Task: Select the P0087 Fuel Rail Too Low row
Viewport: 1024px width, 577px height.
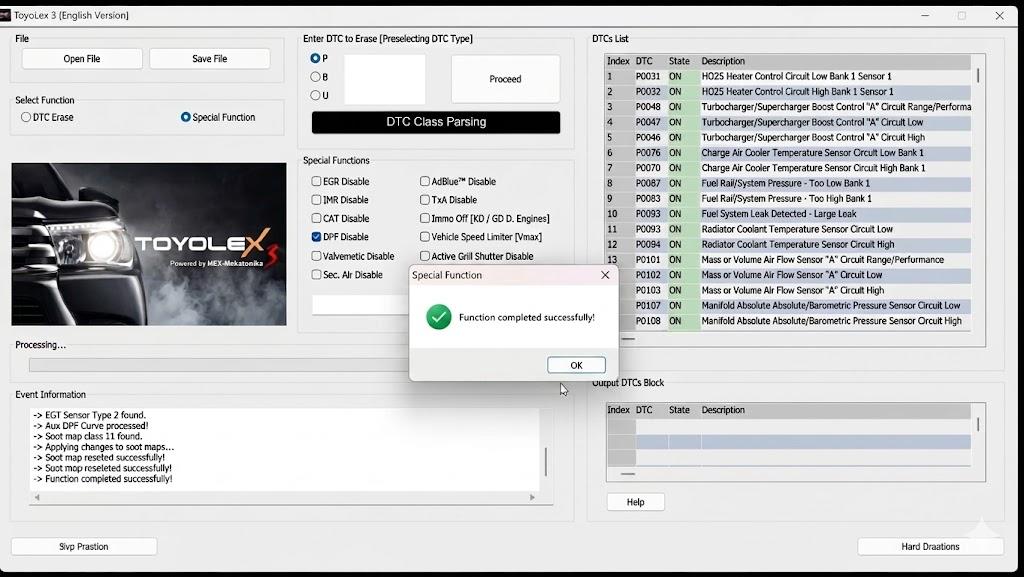Action: click(x=788, y=183)
